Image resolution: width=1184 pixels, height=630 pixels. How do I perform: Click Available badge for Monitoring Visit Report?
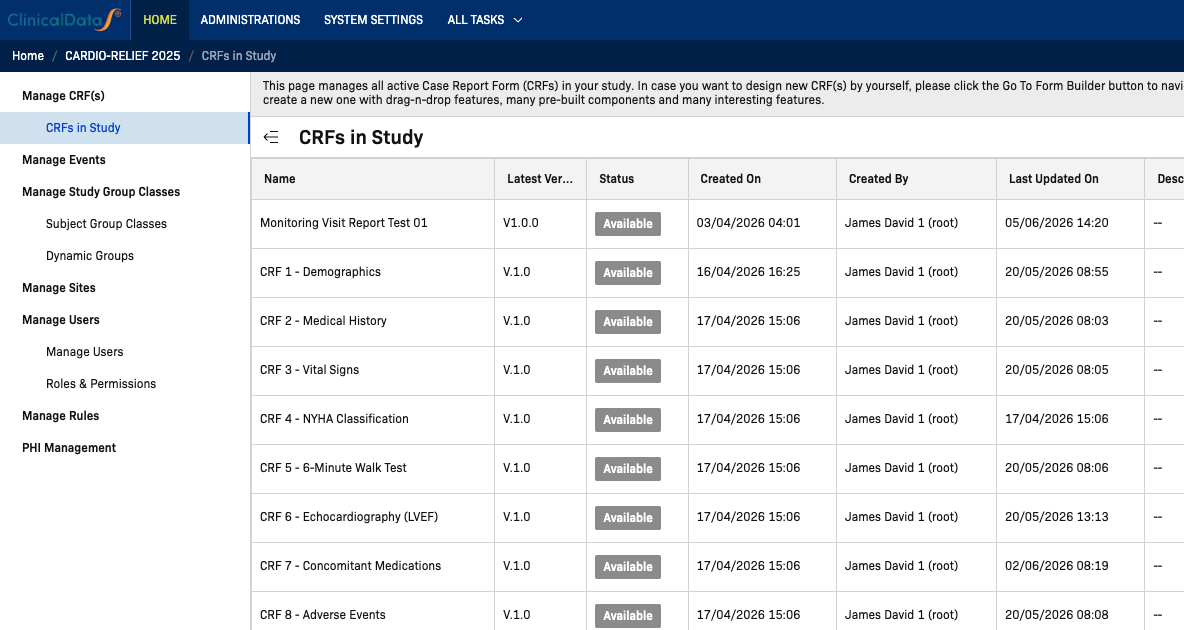click(627, 224)
